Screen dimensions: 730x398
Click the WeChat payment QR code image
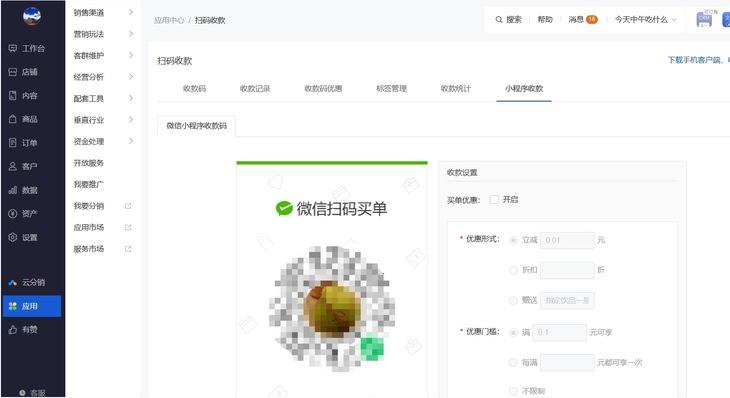[x=332, y=309]
